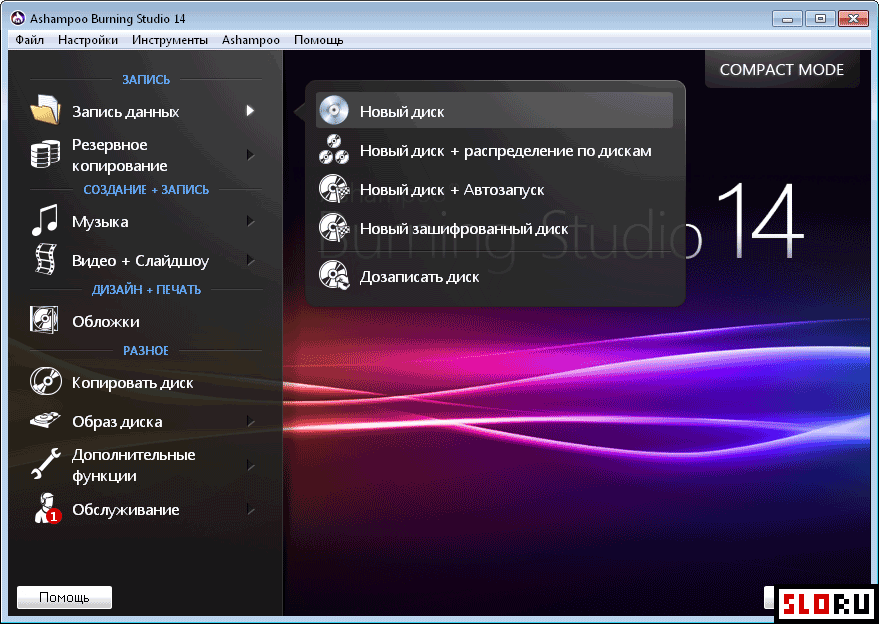
Task: Choose Новый зашифрованный диск
Action: coord(494,228)
